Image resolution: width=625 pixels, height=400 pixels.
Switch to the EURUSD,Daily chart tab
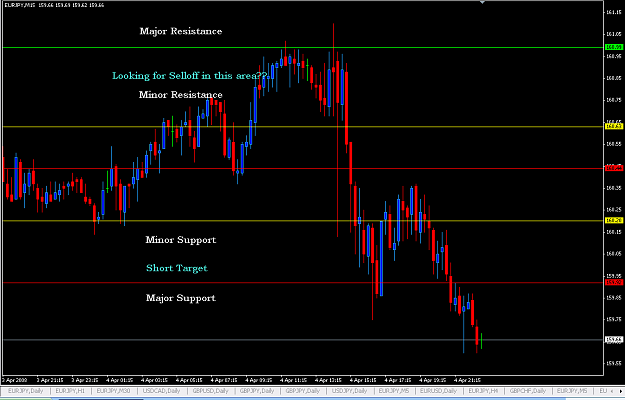(439, 391)
